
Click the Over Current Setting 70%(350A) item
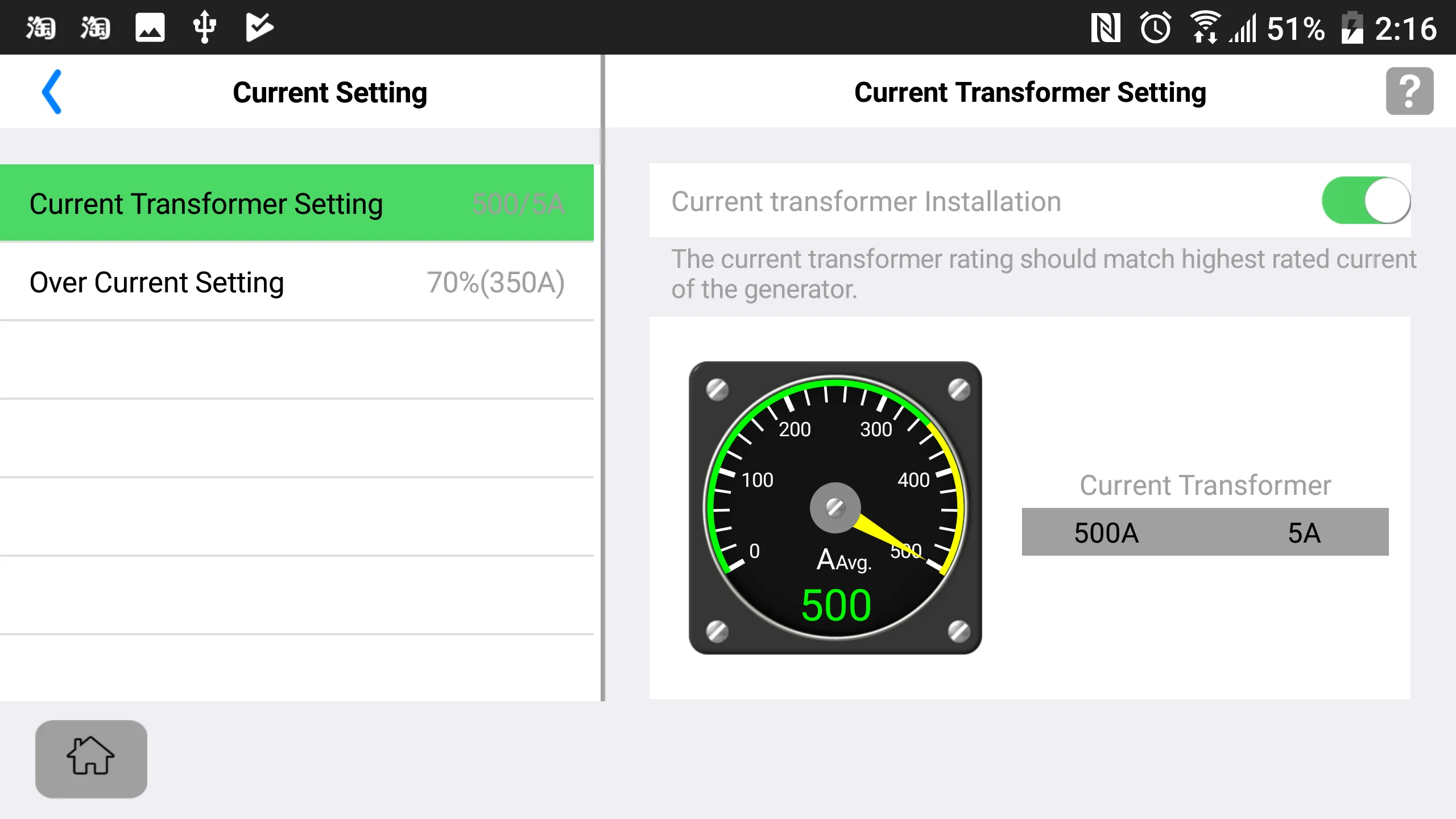[297, 282]
